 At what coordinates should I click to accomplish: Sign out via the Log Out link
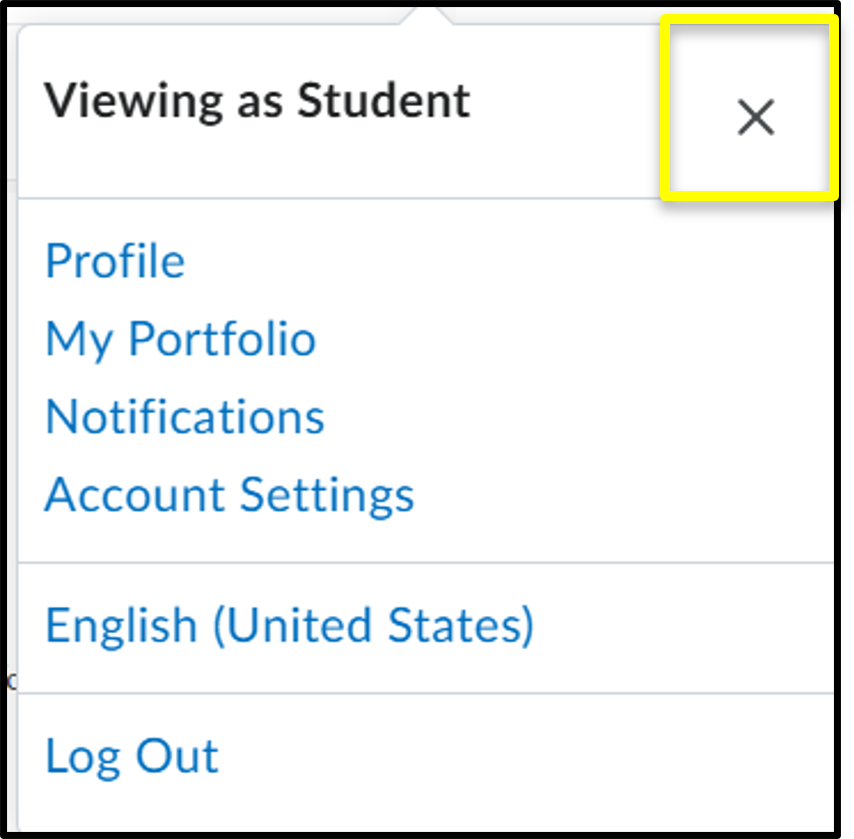click(x=132, y=756)
